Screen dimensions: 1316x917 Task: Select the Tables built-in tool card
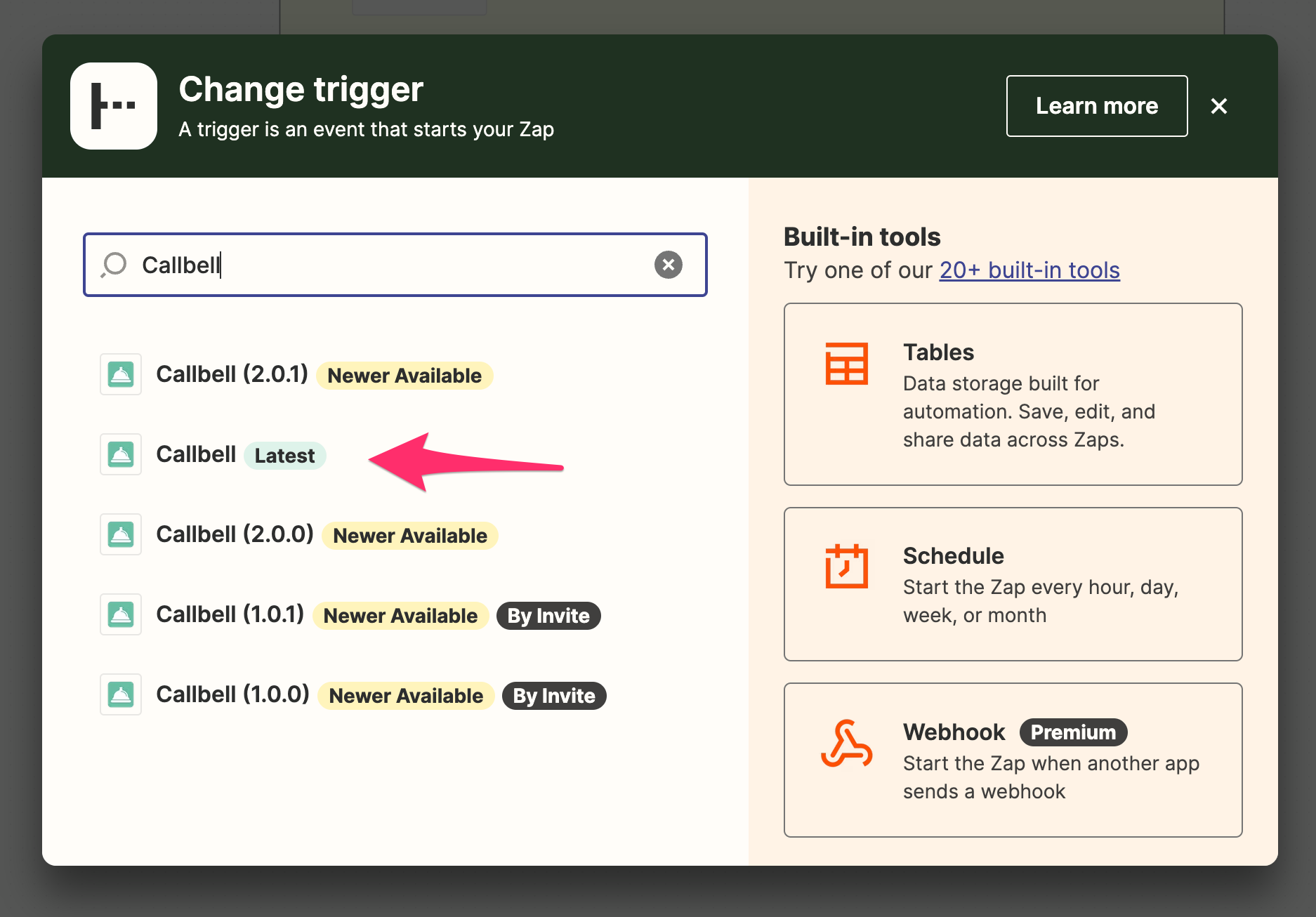[1013, 394]
